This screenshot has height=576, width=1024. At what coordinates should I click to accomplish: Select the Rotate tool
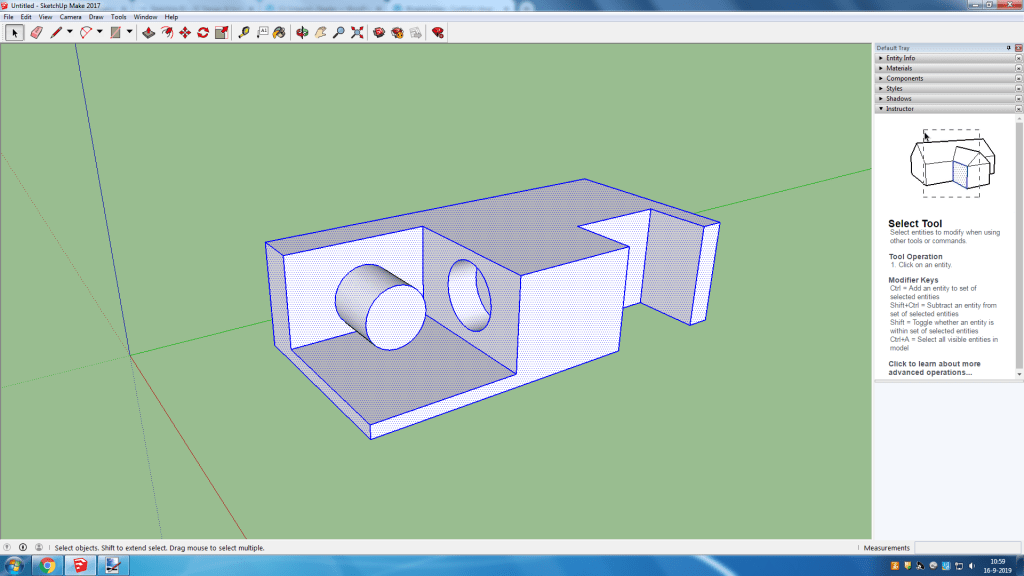(x=203, y=33)
